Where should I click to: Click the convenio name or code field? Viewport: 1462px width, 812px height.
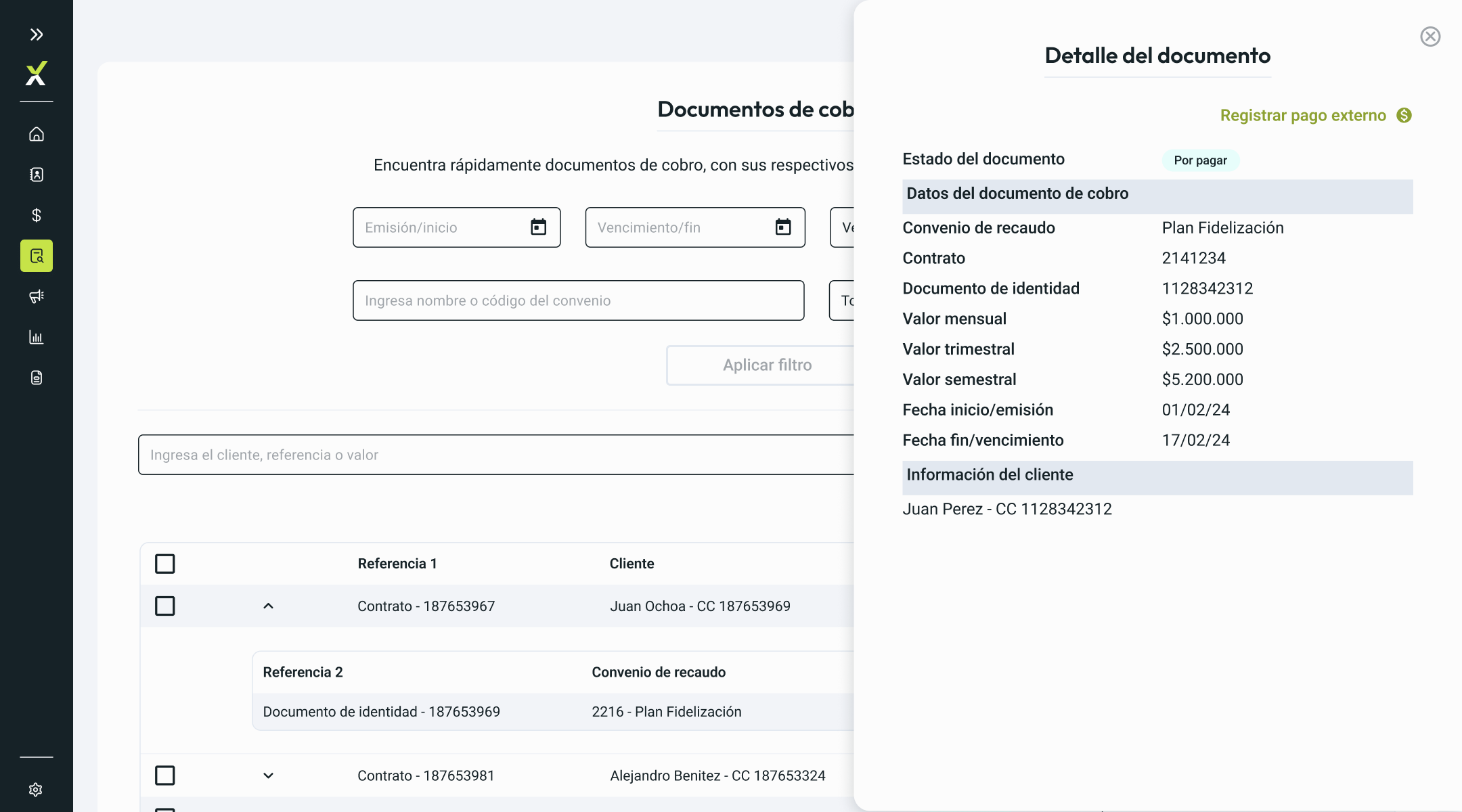tap(578, 300)
